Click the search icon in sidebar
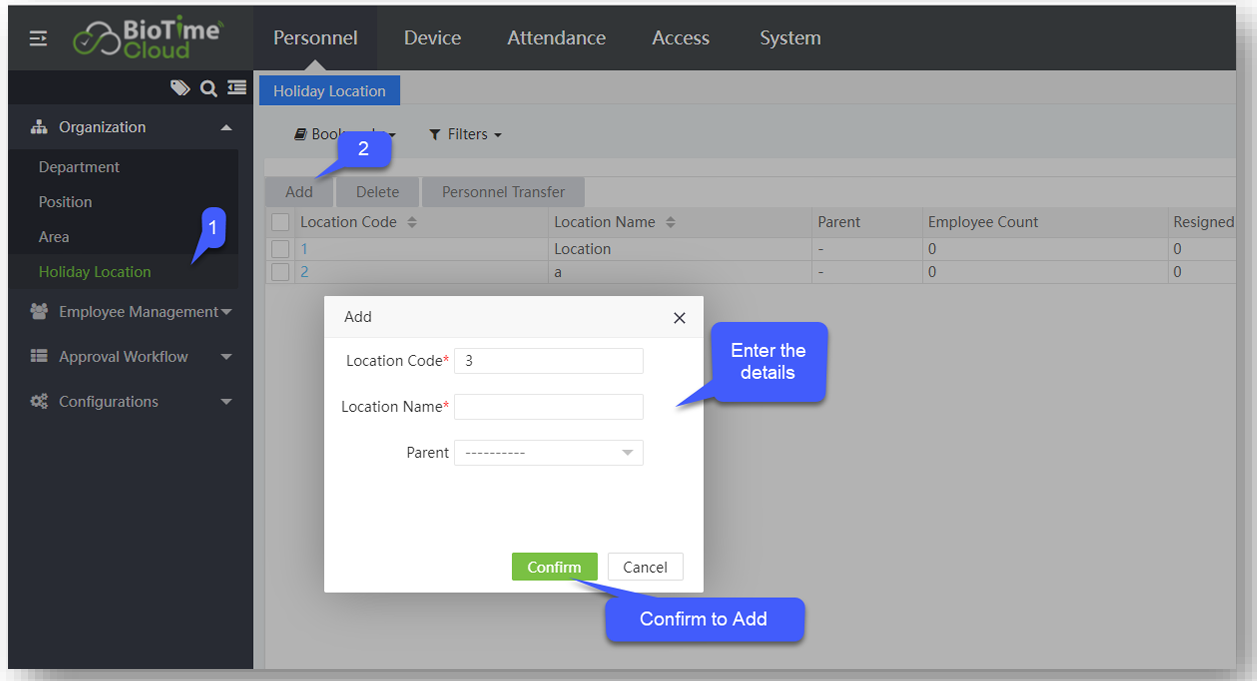Viewport: 1257px width, 681px height. click(x=209, y=88)
